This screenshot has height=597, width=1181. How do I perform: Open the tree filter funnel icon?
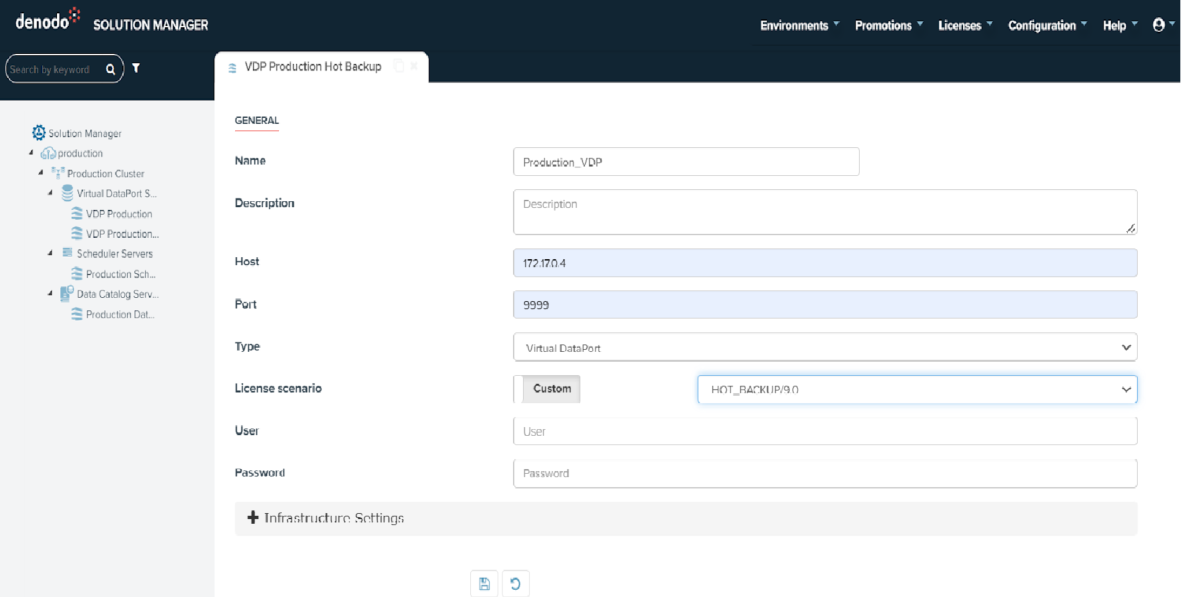[136, 68]
